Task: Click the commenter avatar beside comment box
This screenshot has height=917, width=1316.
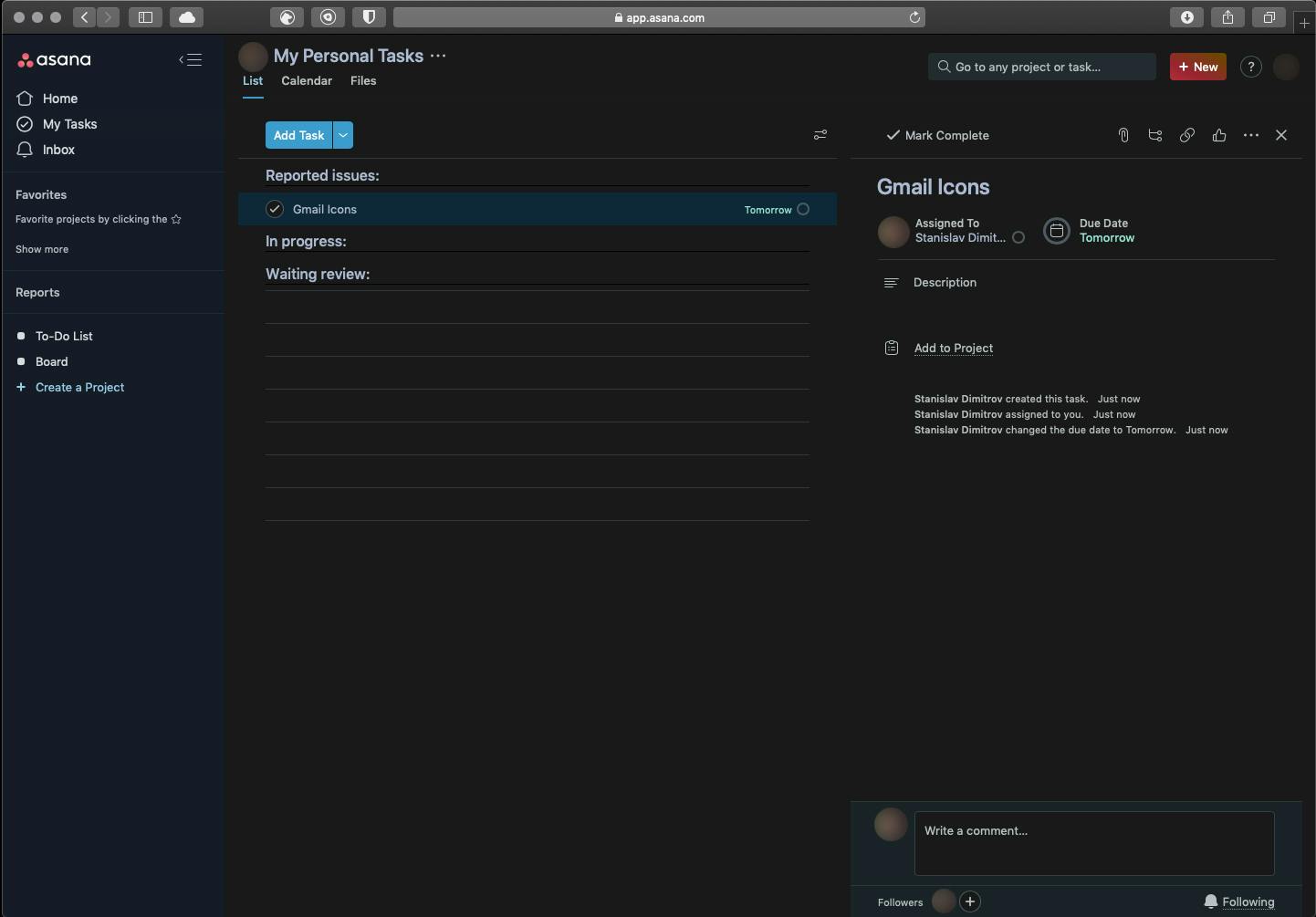Action: tap(891, 825)
